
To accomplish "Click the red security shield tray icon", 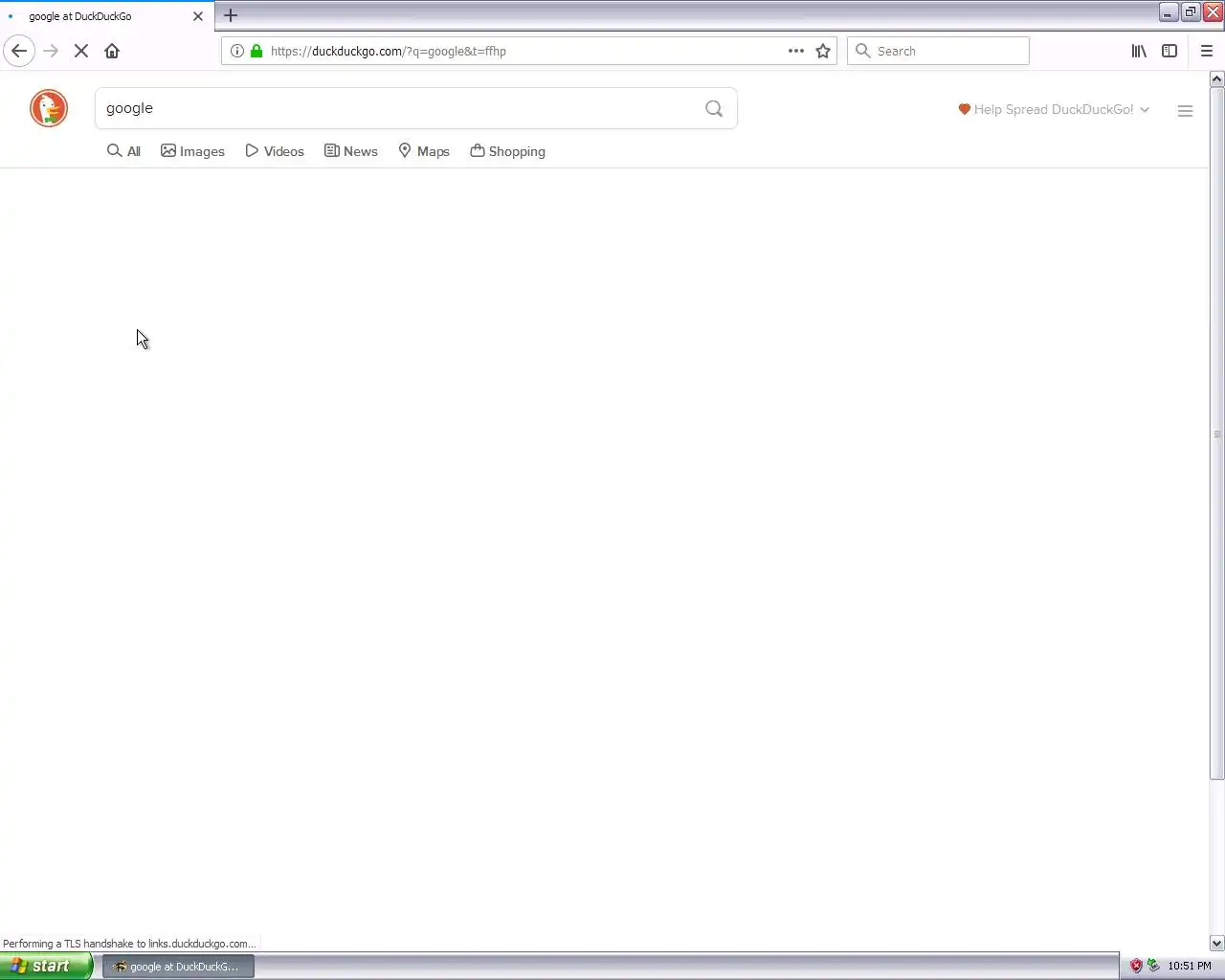I will click(x=1136, y=966).
